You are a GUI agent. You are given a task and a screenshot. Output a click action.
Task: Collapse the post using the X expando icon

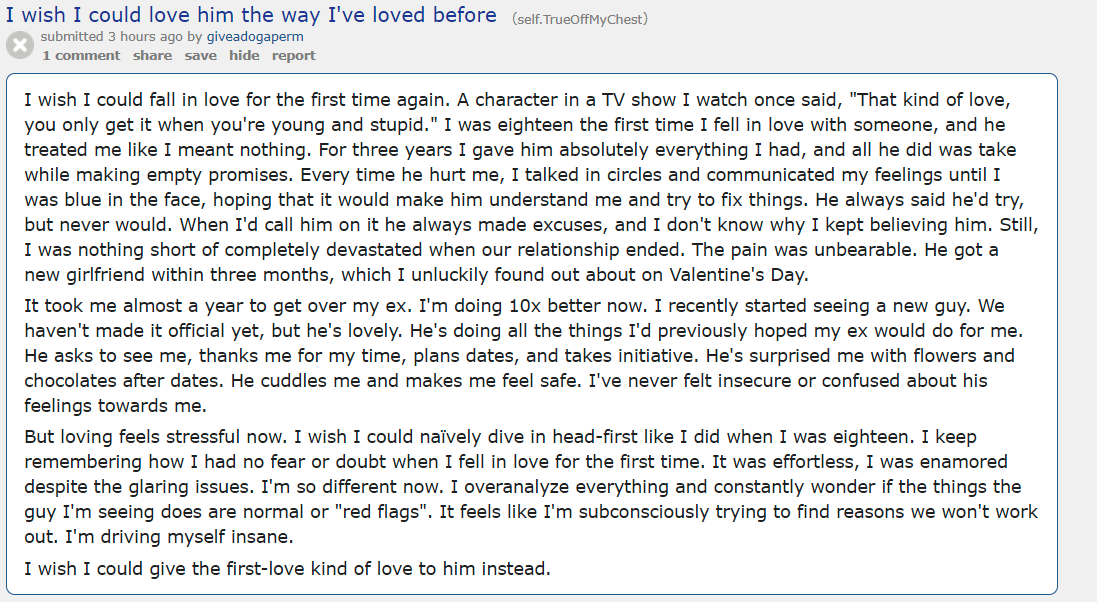tap(20, 45)
